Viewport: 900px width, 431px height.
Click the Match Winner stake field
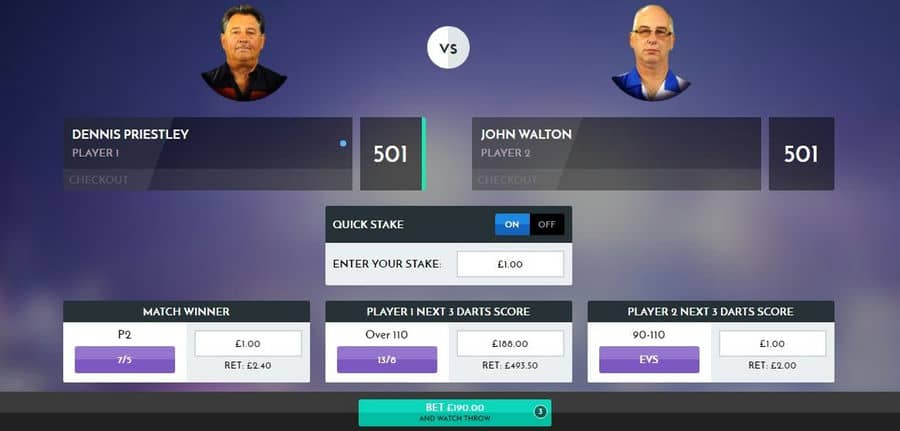pyautogui.click(x=248, y=344)
